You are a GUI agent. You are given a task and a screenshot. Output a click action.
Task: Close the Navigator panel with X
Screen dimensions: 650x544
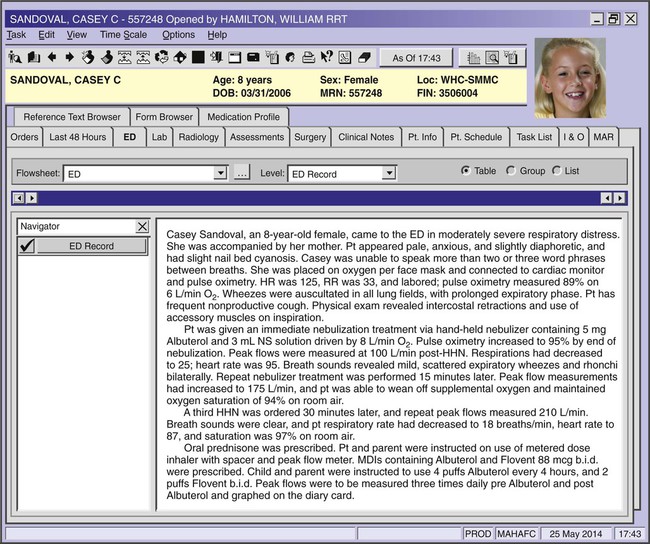coord(142,227)
